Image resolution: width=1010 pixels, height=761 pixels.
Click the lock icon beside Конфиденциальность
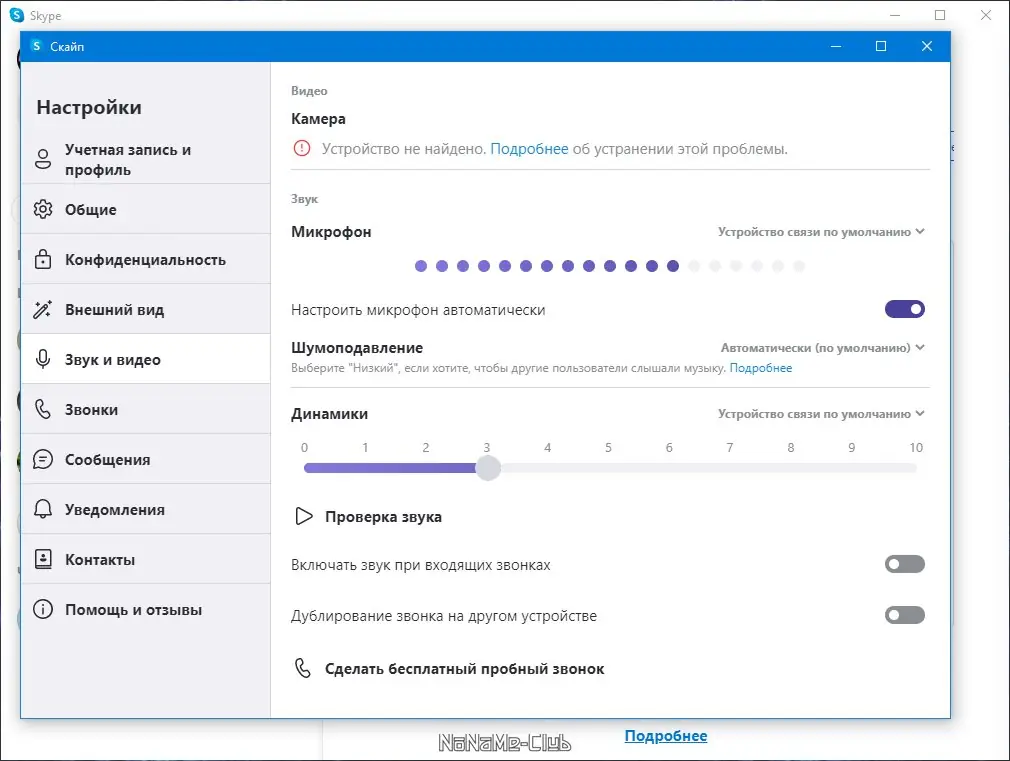(x=43, y=259)
